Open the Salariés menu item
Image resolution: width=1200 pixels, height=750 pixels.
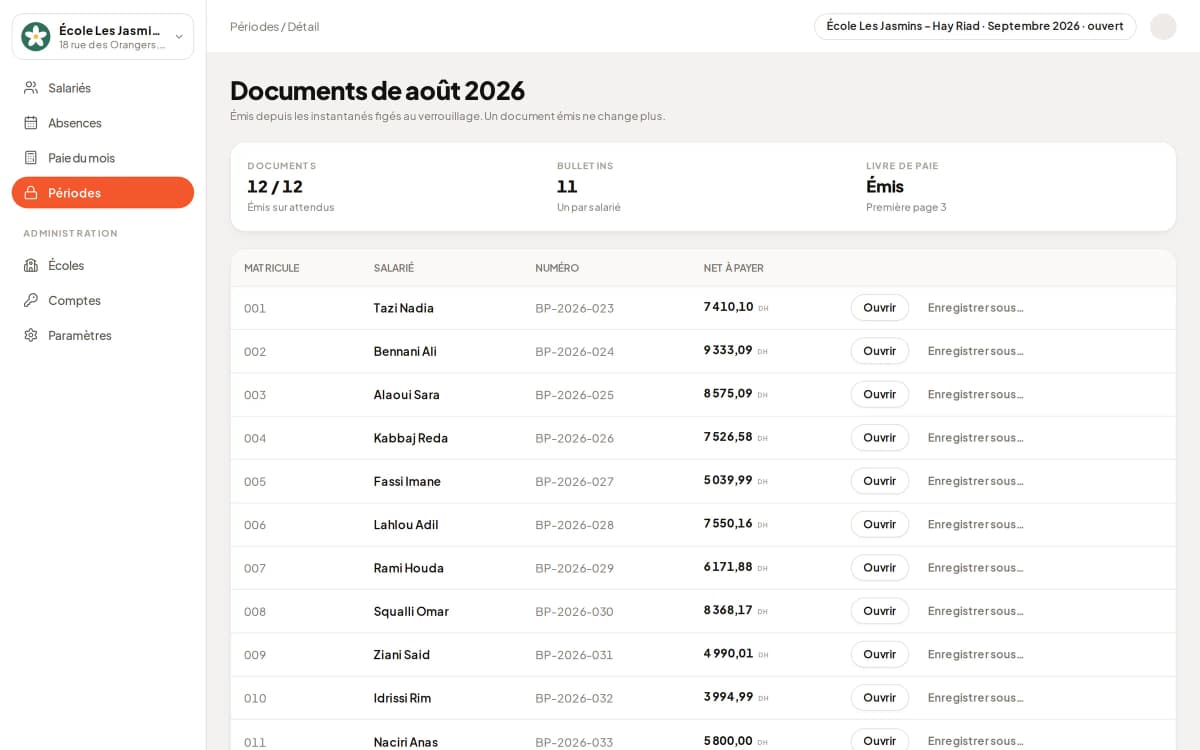tap(103, 88)
